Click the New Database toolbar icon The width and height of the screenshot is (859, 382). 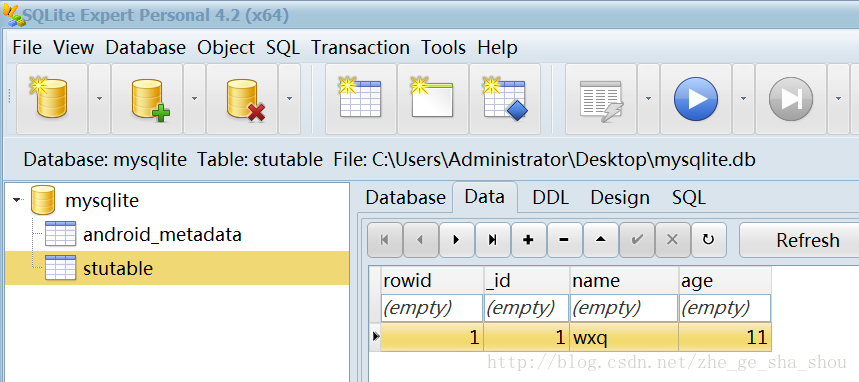(x=51, y=99)
